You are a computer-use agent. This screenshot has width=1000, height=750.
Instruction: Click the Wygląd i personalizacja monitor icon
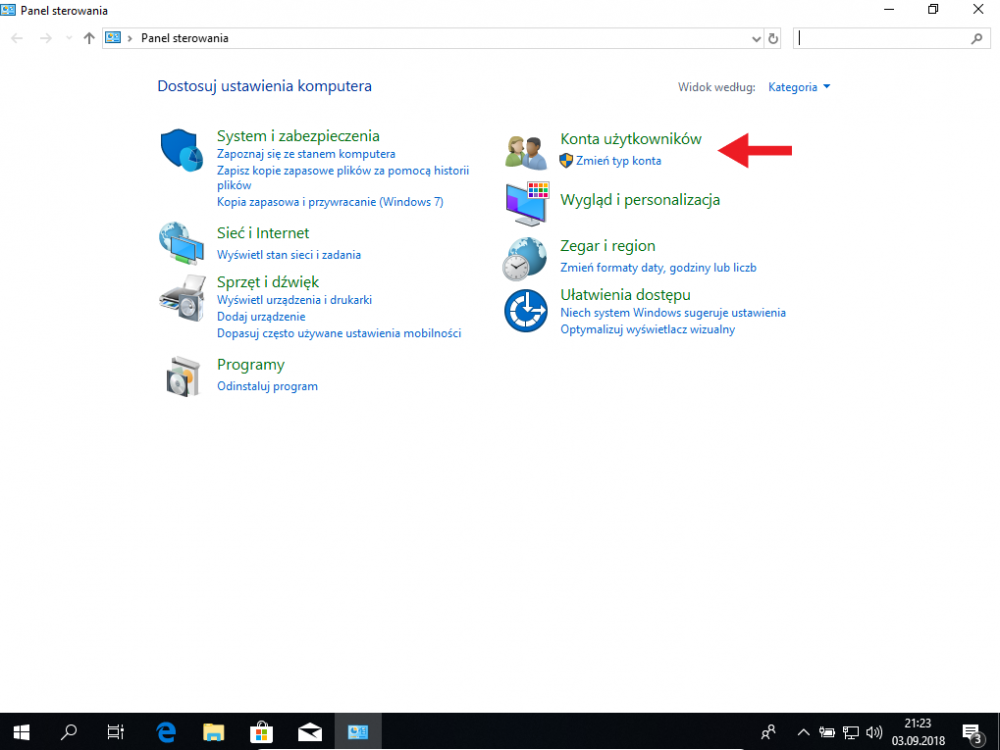[527, 203]
